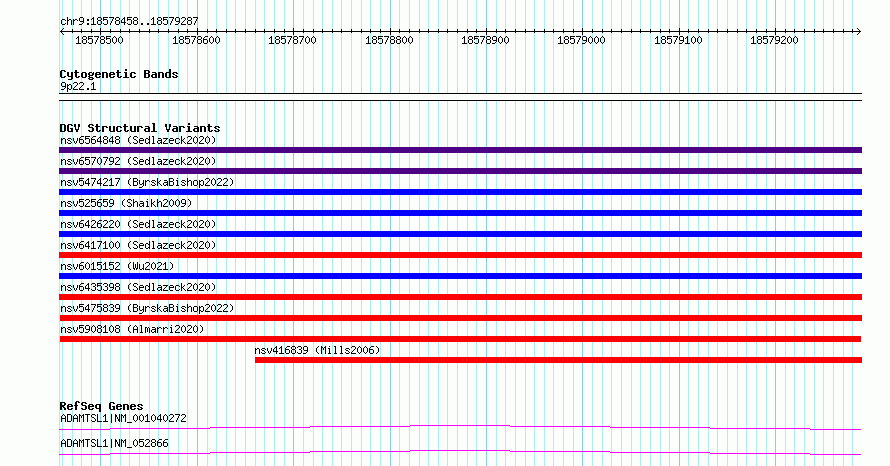Open variant label nsv5474217 (ByrskaBishop2022)
The width and height of the screenshot is (890, 466).
147,182
